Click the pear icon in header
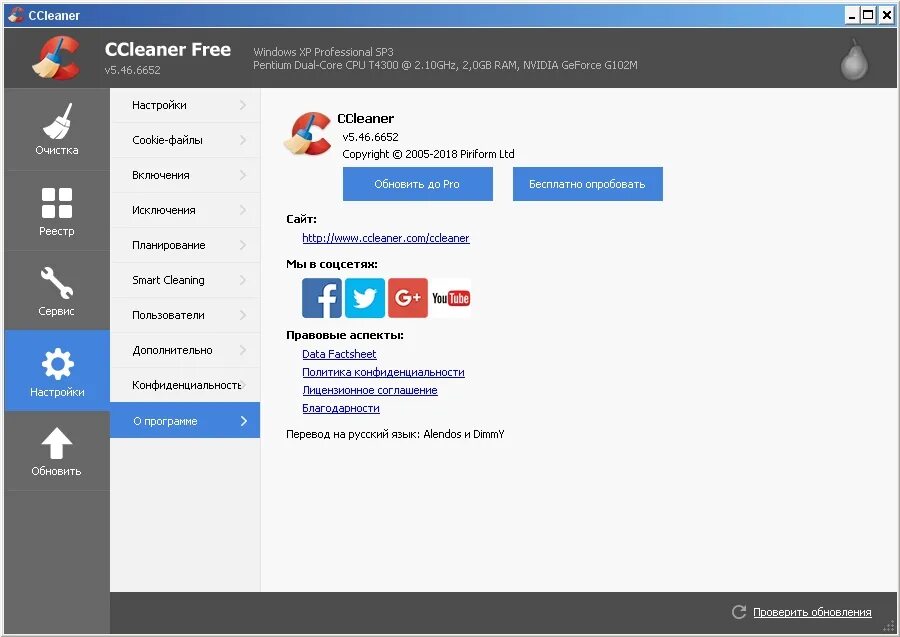This screenshot has width=900, height=637. pos(854,59)
